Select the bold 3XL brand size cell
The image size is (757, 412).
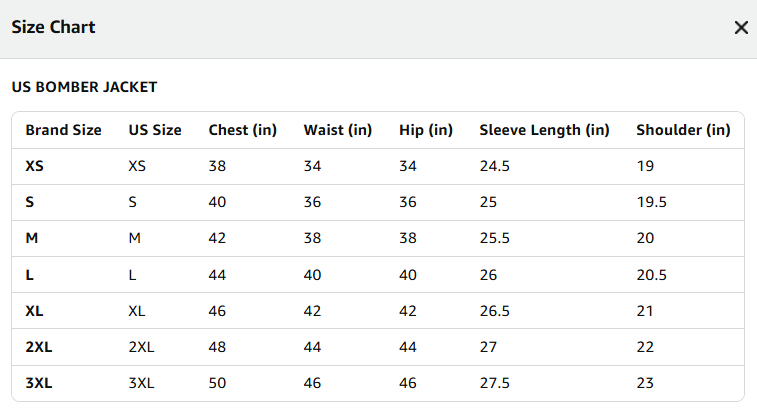(39, 383)
